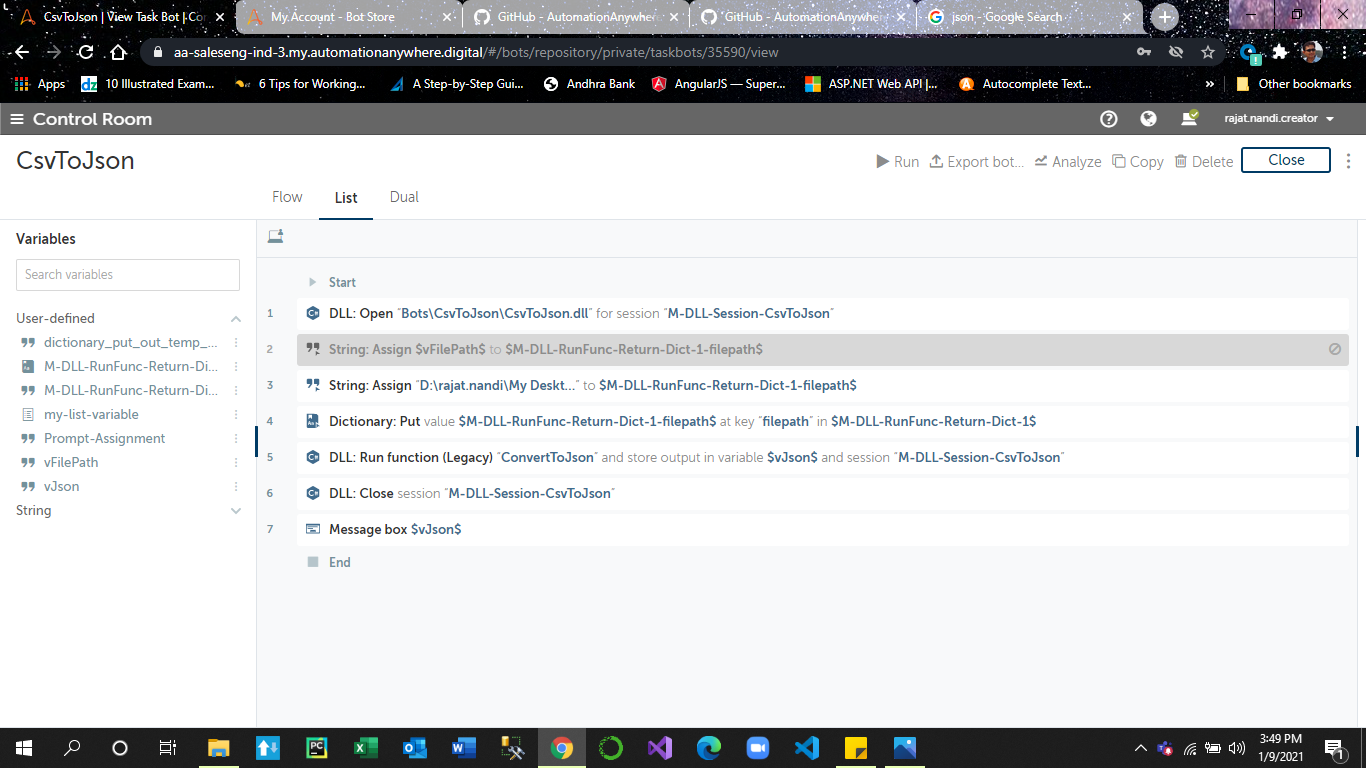The image size is (1366, 768).
Task: Show hidden system tray icons
Action: [x=1140, y=748]
